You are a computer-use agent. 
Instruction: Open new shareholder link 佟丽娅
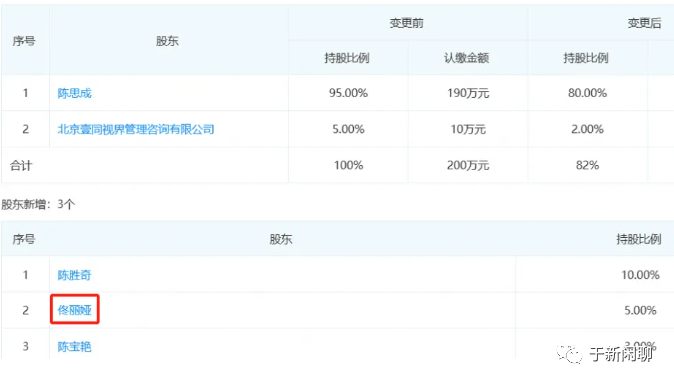[74, 310]
